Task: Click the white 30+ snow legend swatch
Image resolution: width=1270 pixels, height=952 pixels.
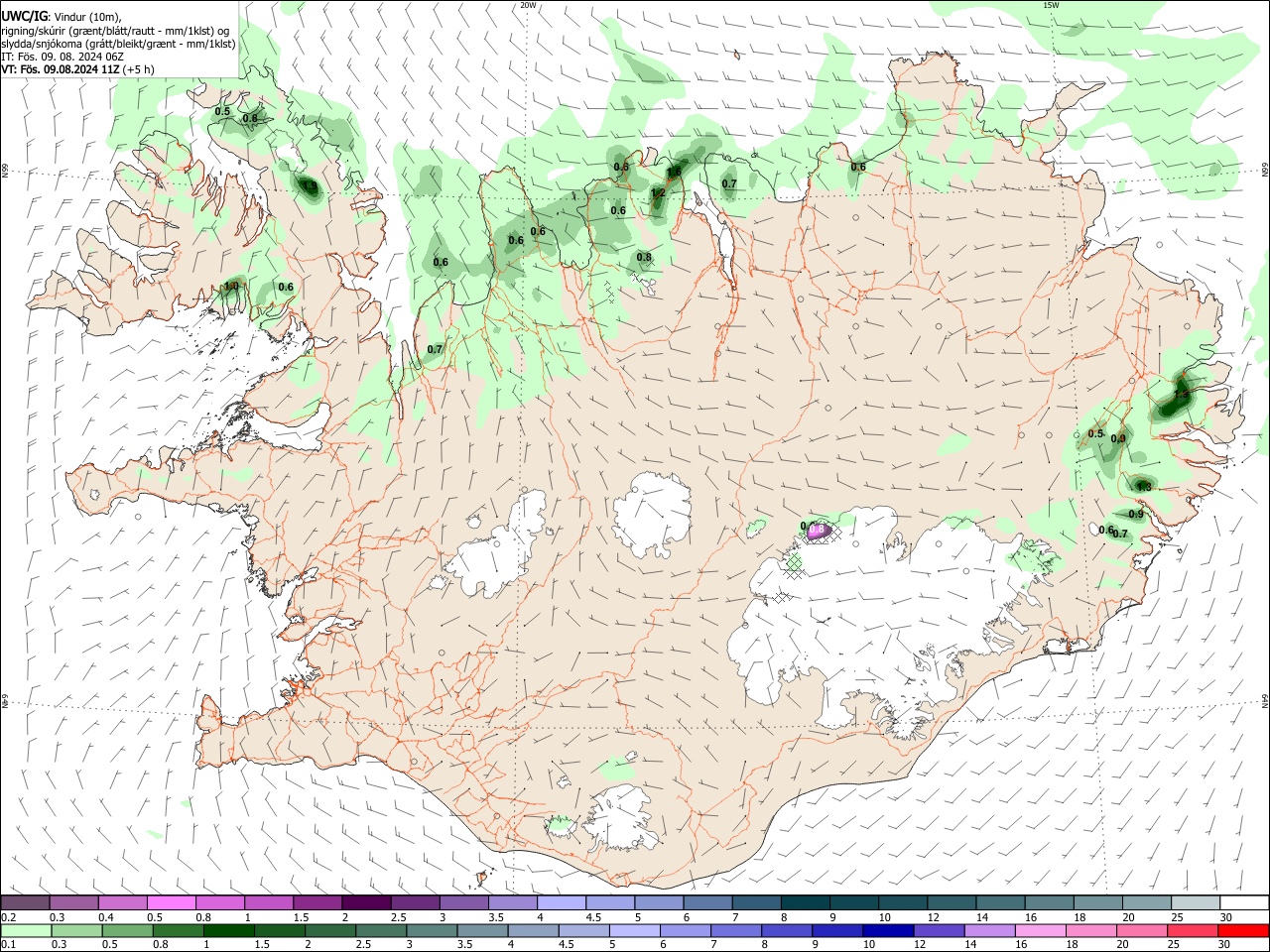Action: pos(1243,903)
